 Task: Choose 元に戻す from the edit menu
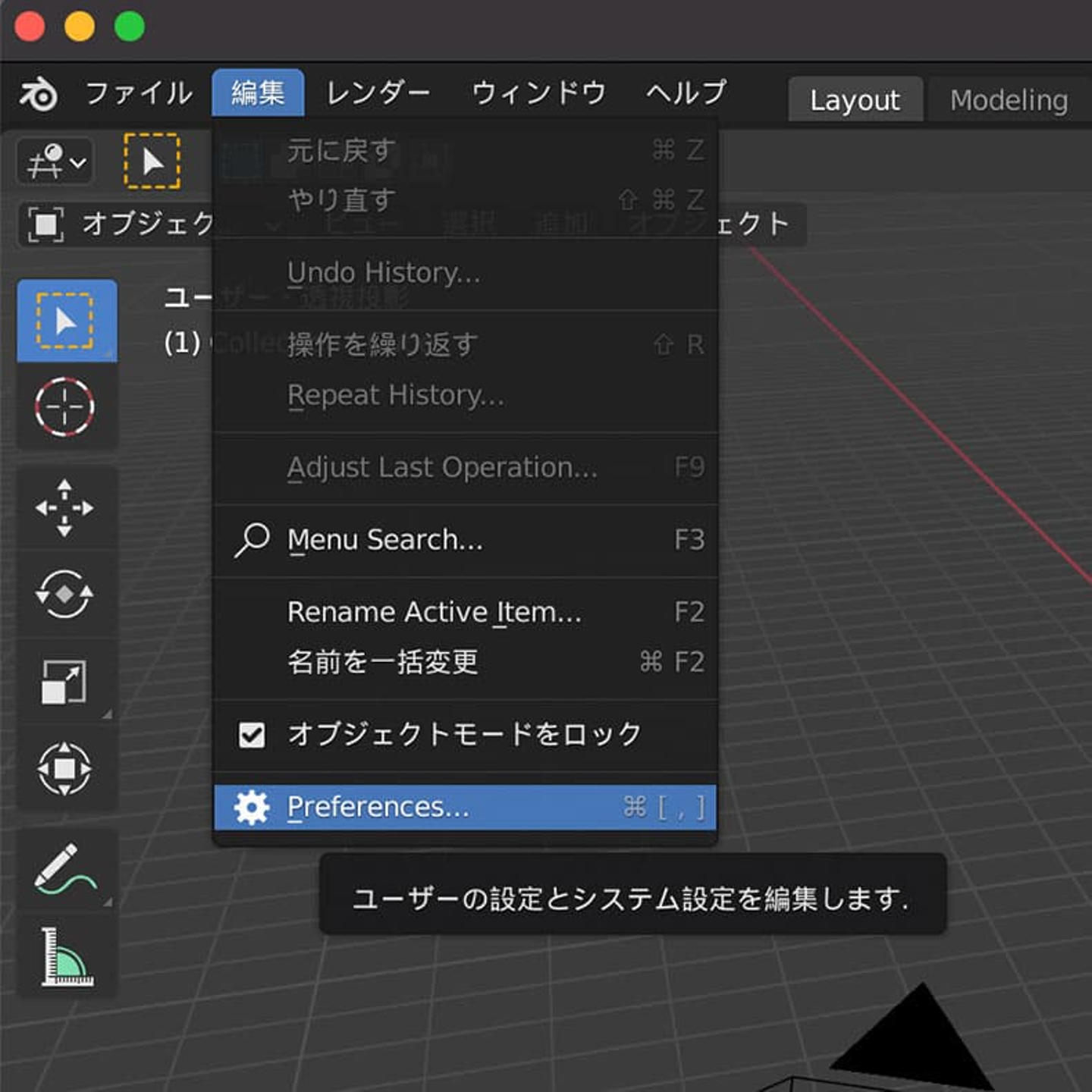[466, 150]
